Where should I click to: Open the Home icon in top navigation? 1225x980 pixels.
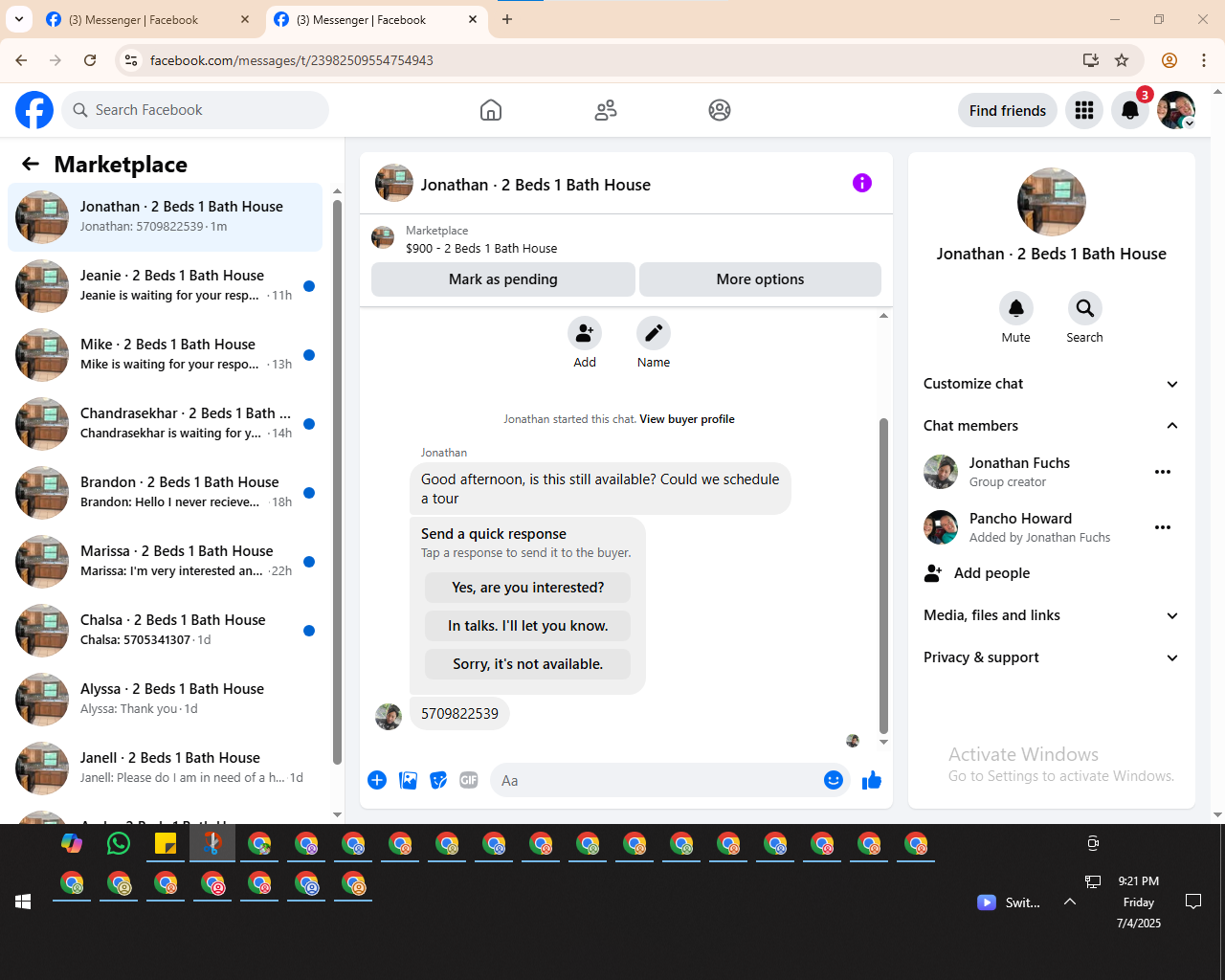coord(491,110)
